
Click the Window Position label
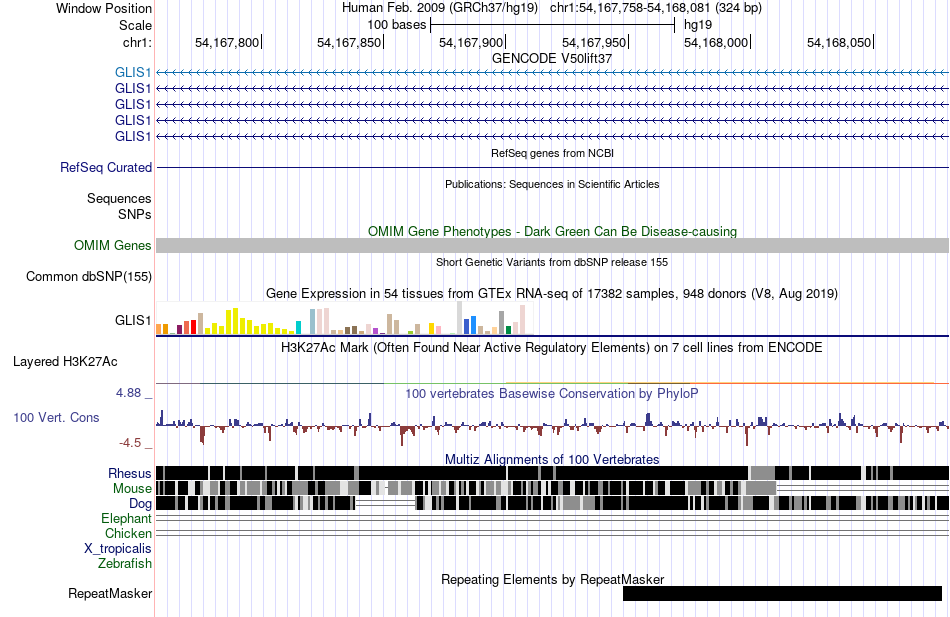(104, 8)
